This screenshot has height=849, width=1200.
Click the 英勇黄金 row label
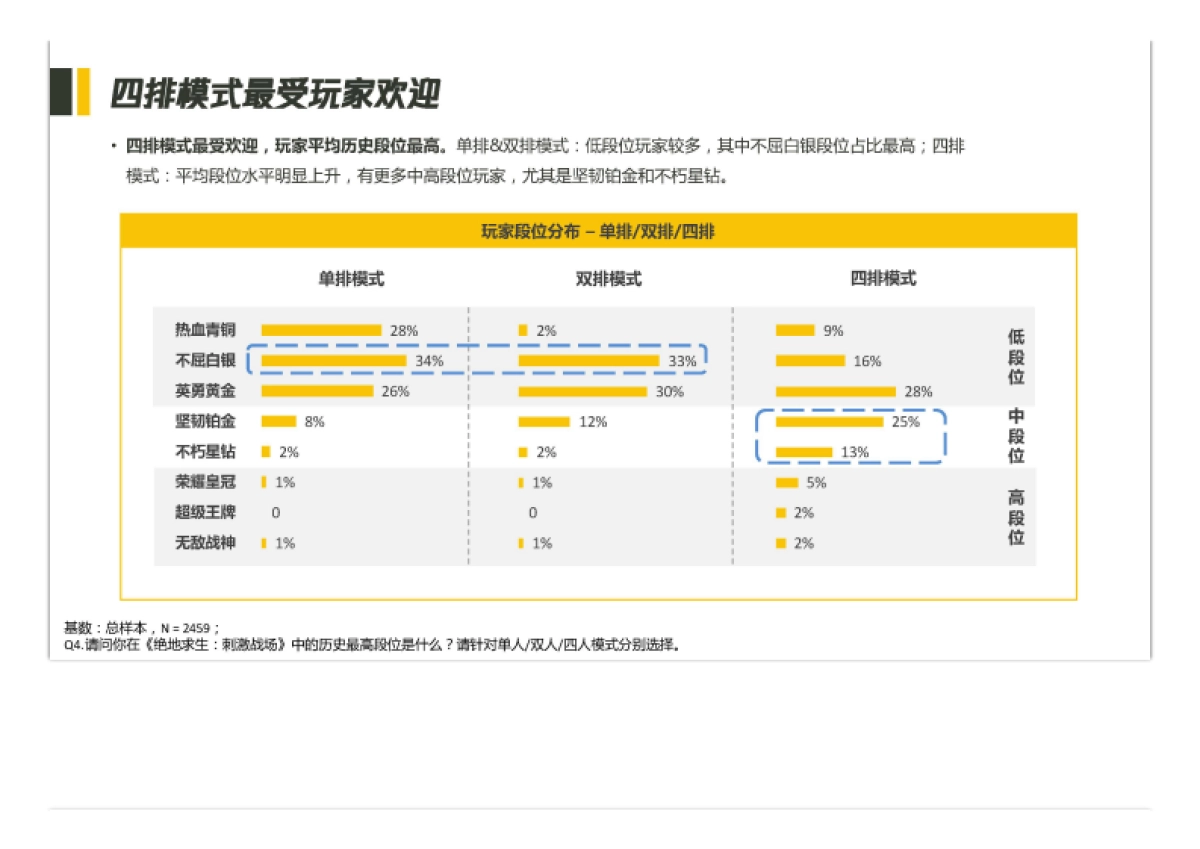pyautogui.click(x=205, y=391)
